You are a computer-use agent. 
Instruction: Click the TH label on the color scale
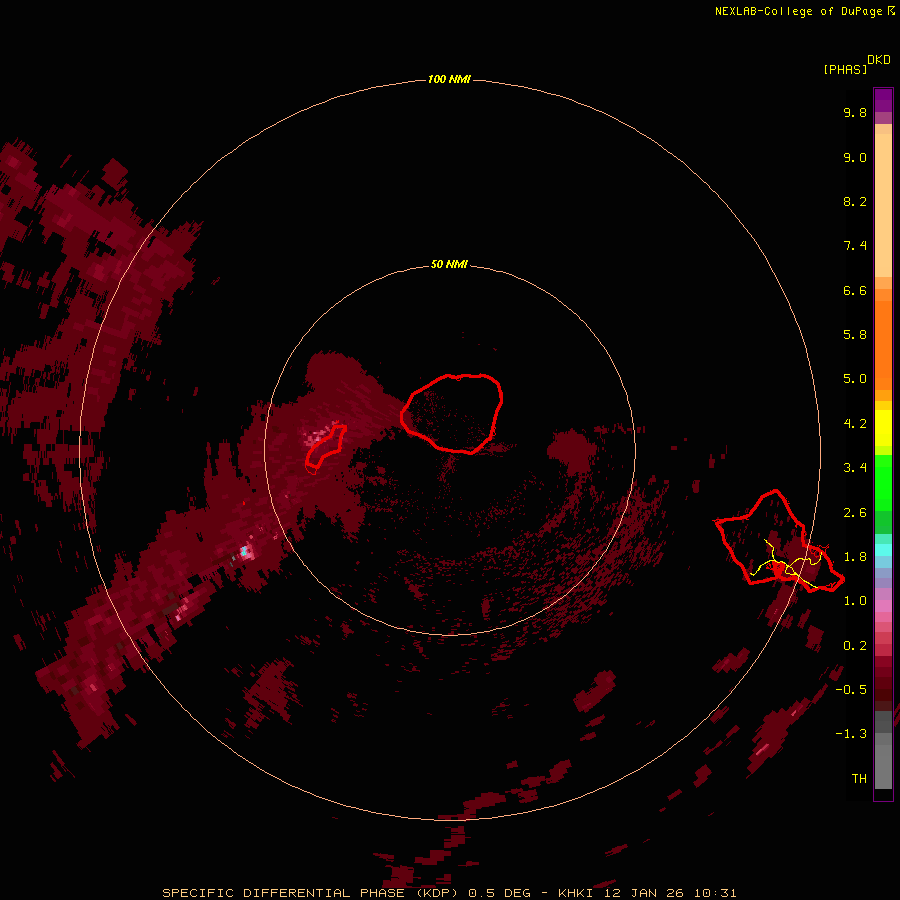click(859, 779)
